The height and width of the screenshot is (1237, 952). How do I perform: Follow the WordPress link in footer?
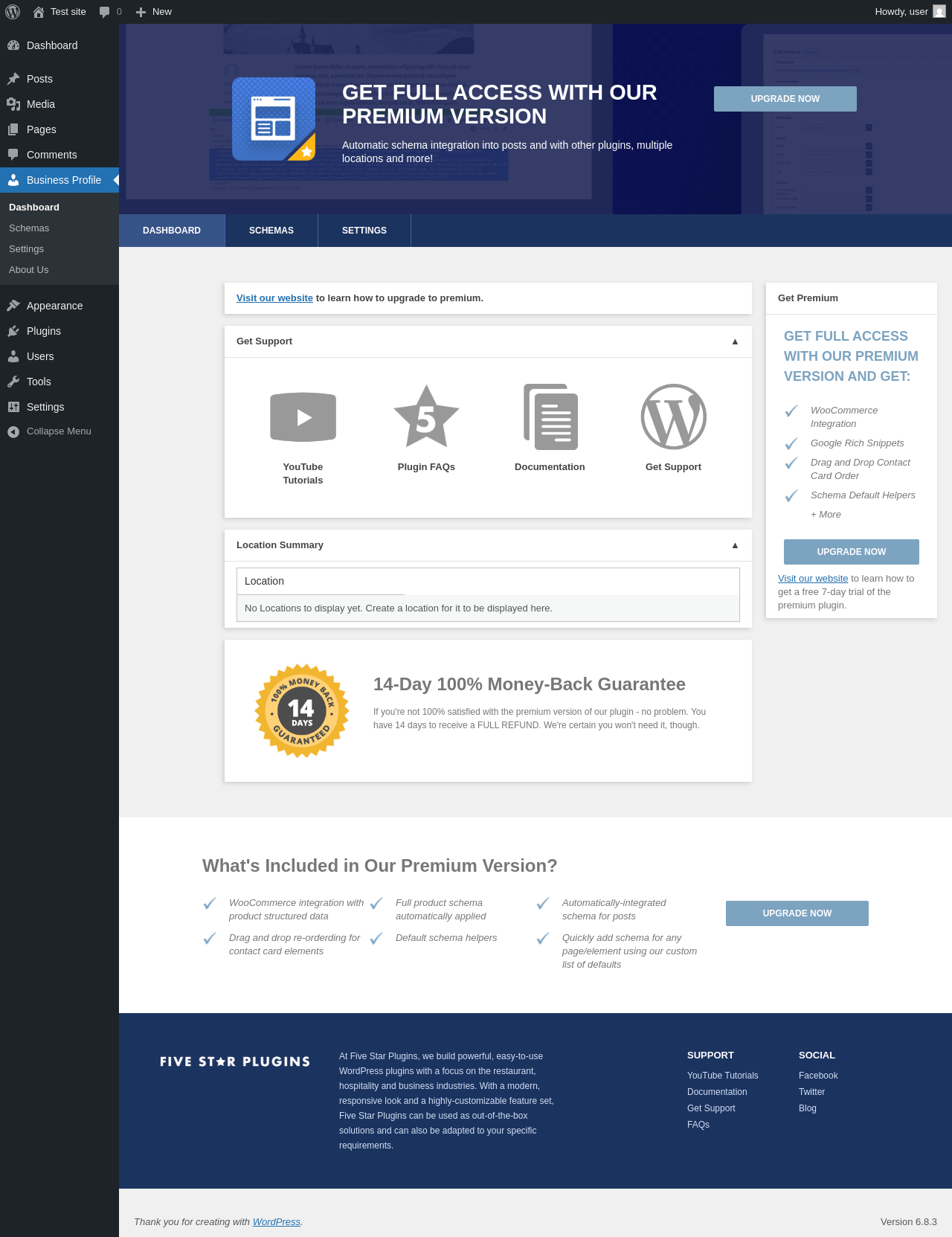click(276, 1221)
